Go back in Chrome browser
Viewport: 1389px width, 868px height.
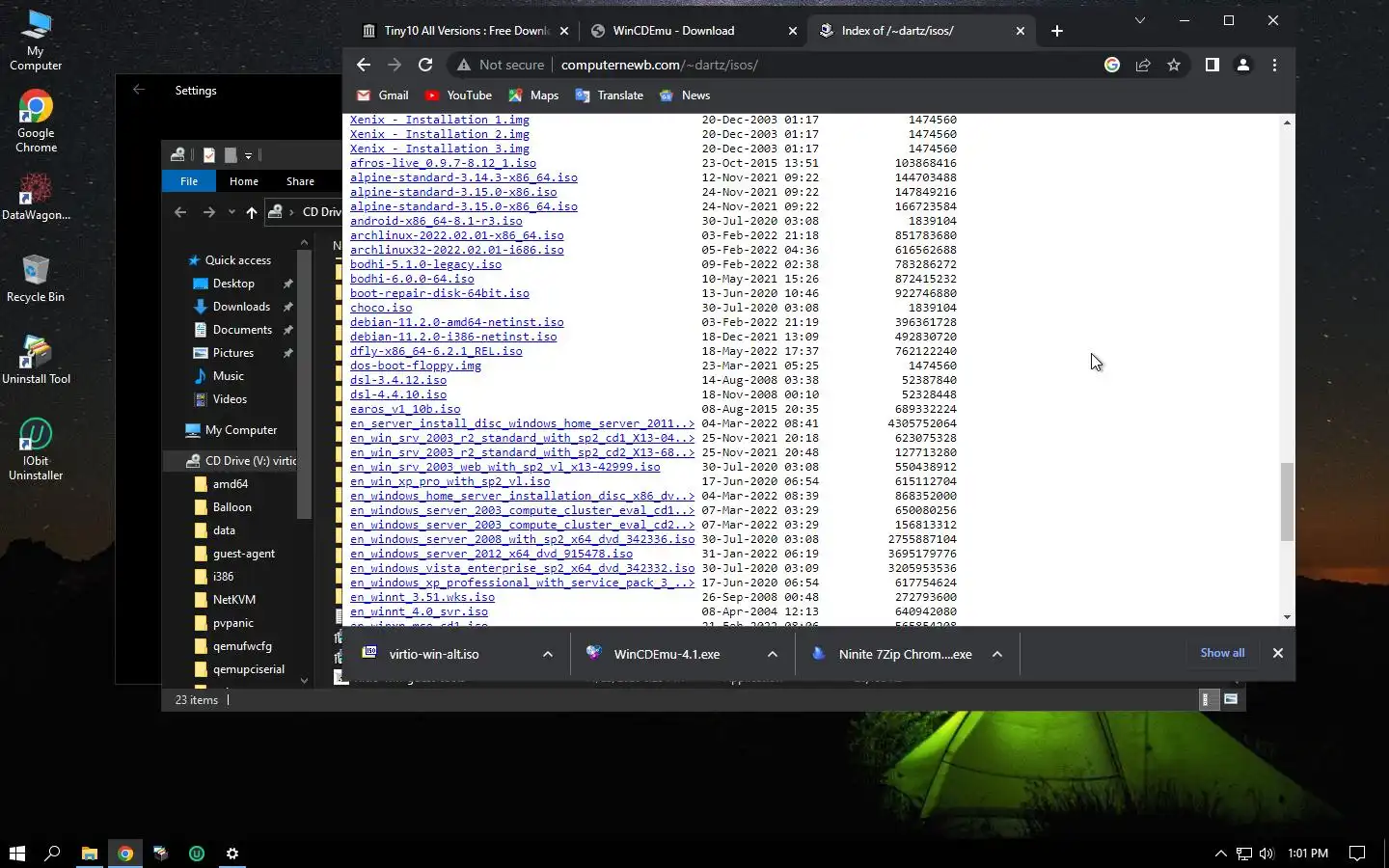(363, 65)
